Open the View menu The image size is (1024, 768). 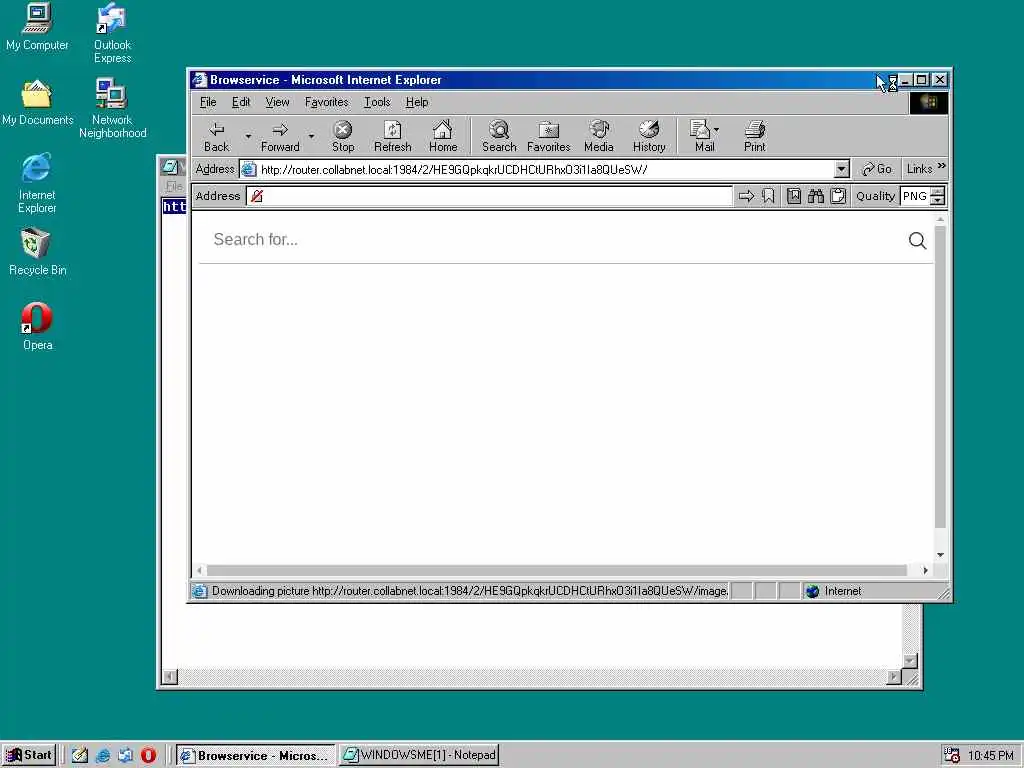[x=277, y=102]
